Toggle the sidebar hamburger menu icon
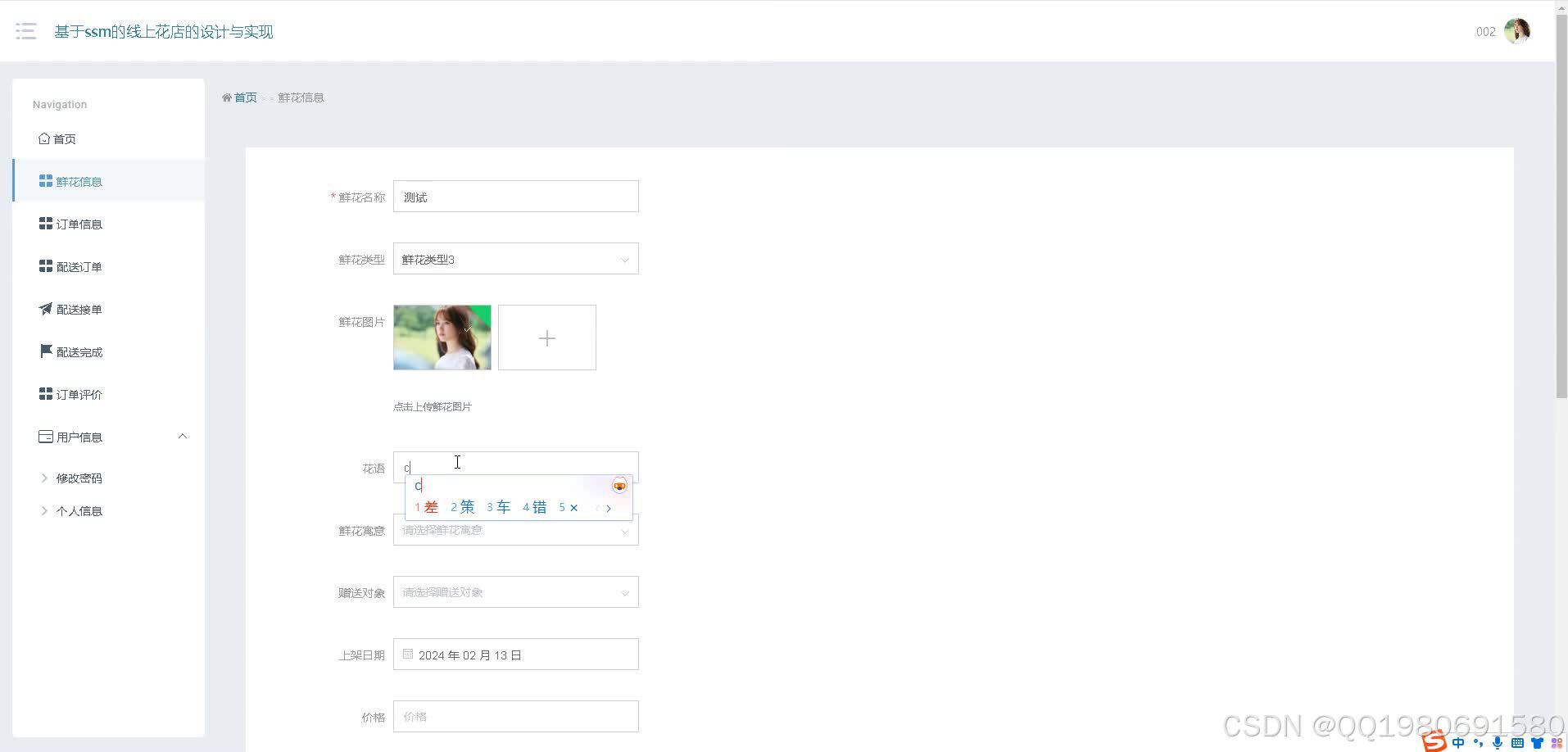This screenshot has width=1568, height=752. tap(26, 31)
